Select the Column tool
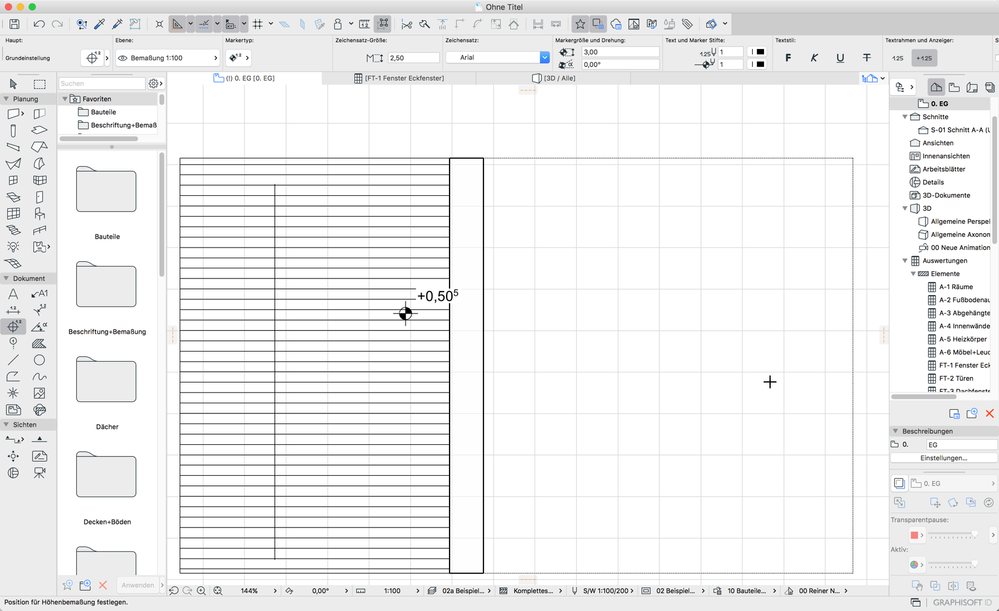Viewport: 999px width, 611px height. point(13,131)
